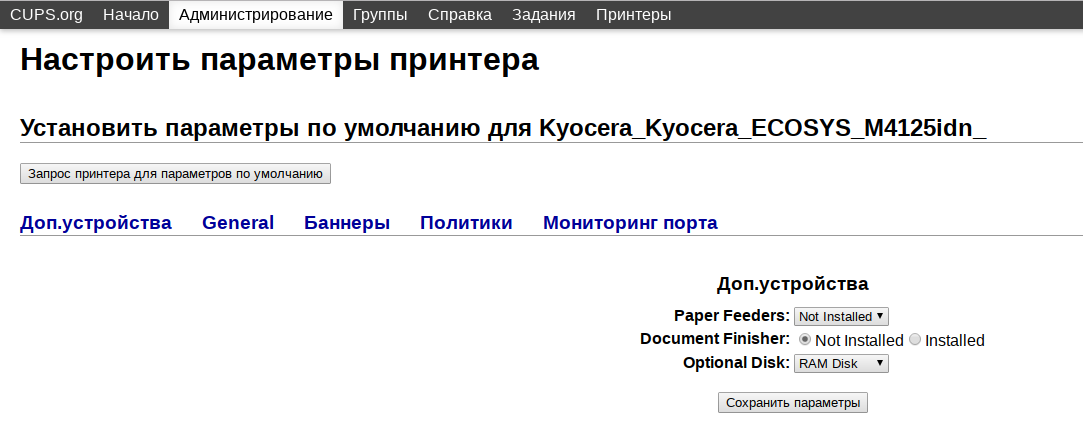1083x446 pixels.
Task: Open the Политики options link
Action: [x=466, y=223]
